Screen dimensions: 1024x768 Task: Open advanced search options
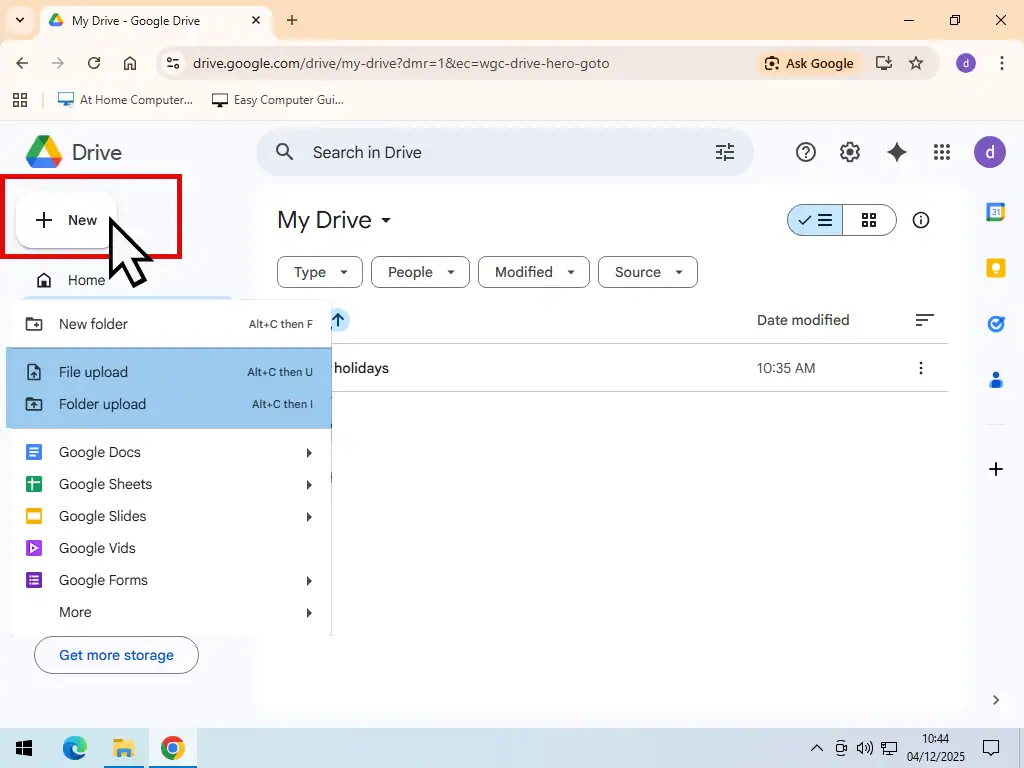coord(725,152)
